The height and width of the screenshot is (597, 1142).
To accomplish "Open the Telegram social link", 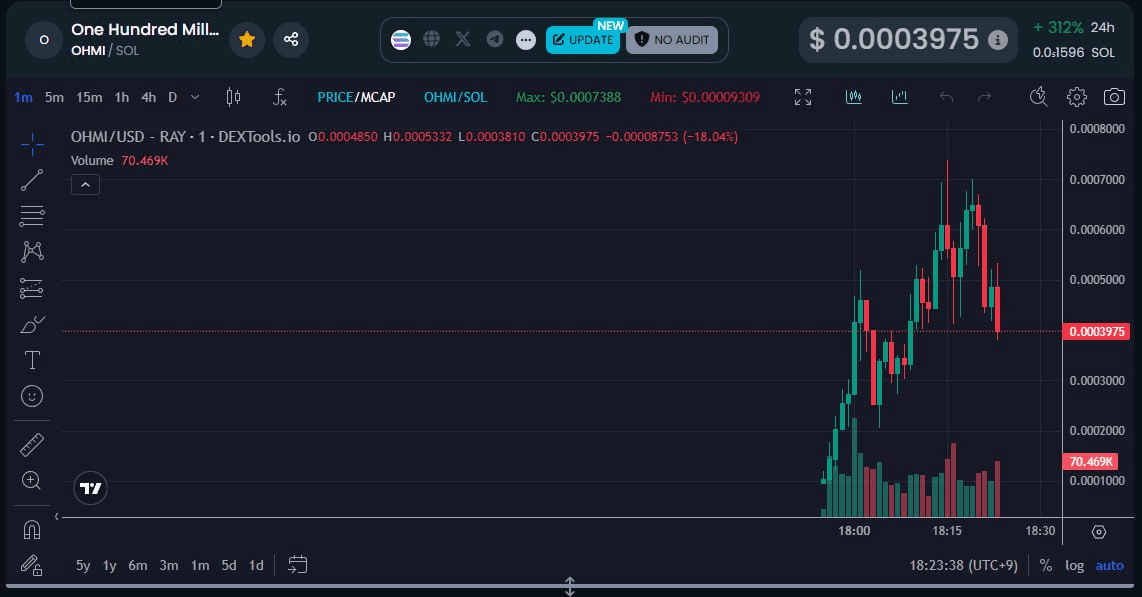I will 495,39.
